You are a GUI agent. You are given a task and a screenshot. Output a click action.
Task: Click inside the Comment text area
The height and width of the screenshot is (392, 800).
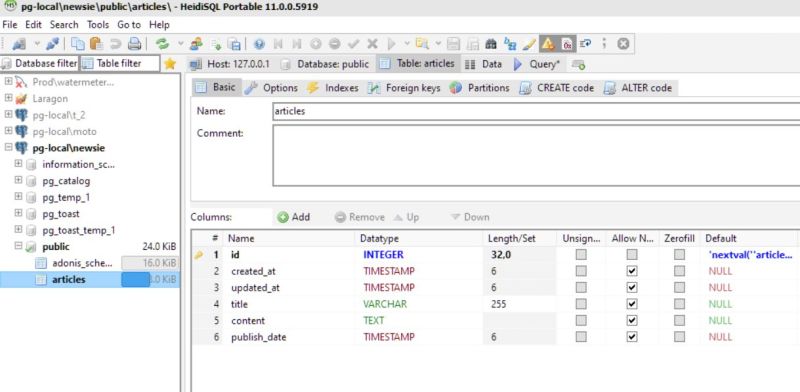[536, 156]
